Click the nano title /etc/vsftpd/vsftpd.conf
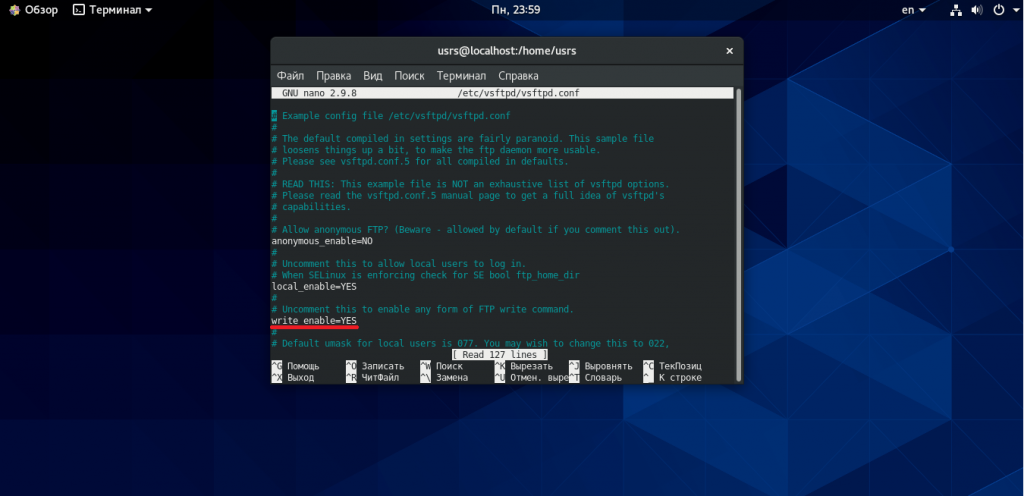Viewport: 1024px width, 496px height. (x=519, y=93)
